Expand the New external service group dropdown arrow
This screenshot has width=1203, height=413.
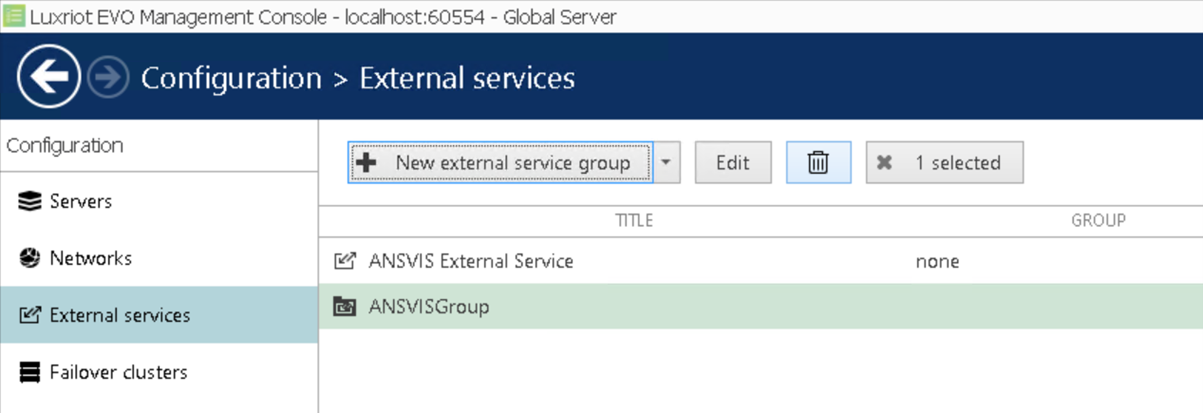click(667, 162)
